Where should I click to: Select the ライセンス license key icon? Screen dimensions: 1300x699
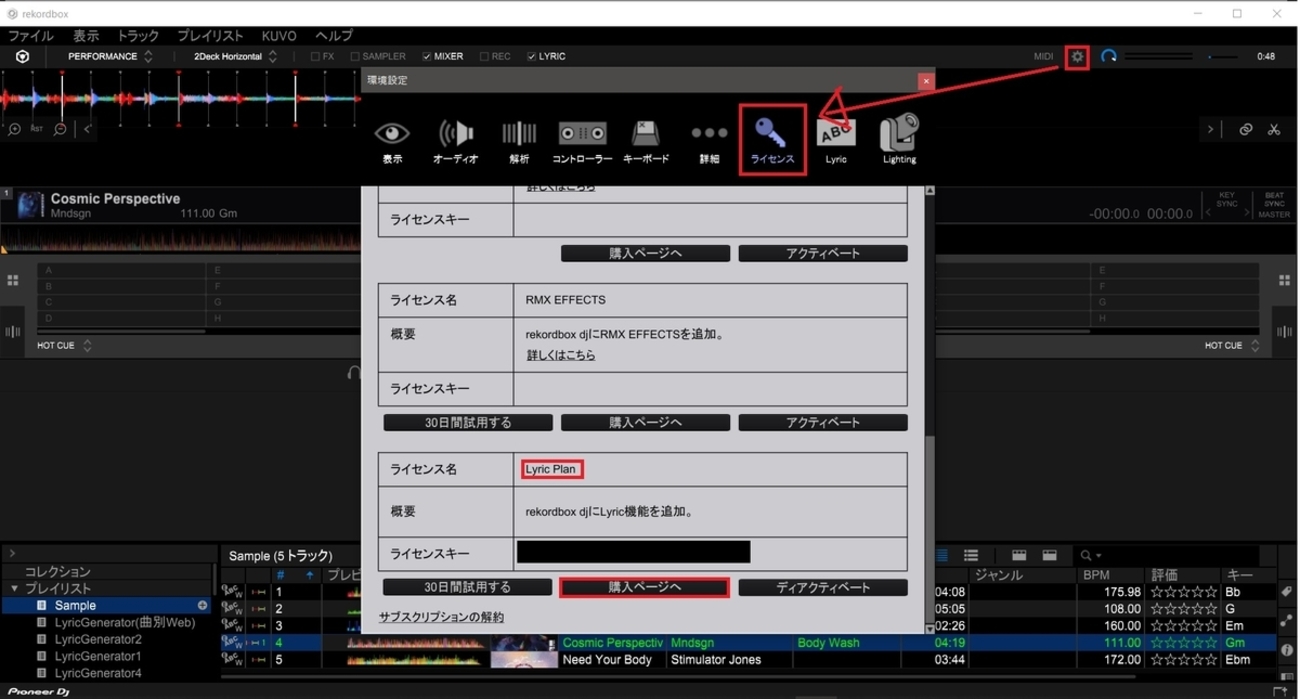pos(772,139)
